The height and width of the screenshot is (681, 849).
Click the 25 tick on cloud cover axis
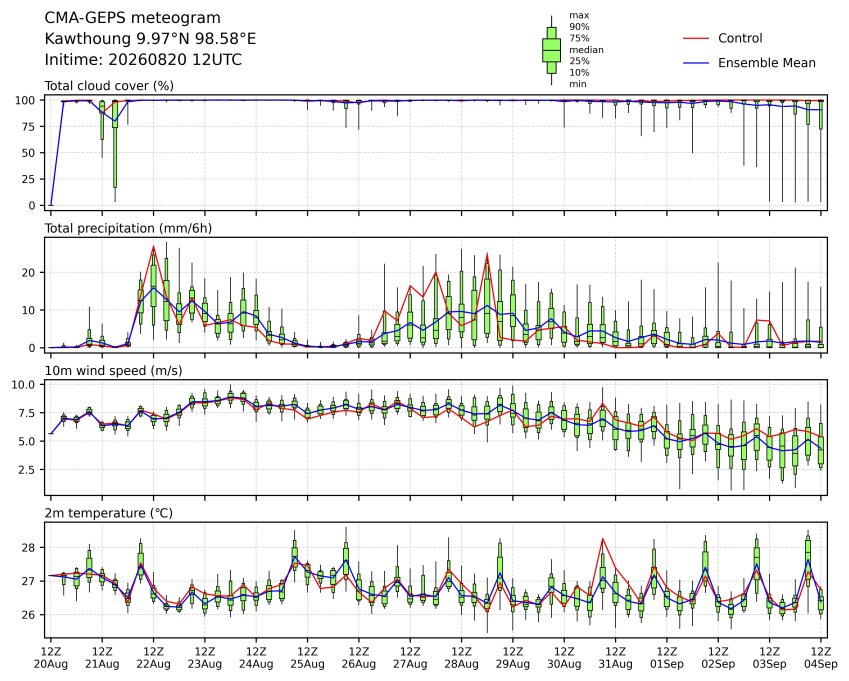click(28, 179)
